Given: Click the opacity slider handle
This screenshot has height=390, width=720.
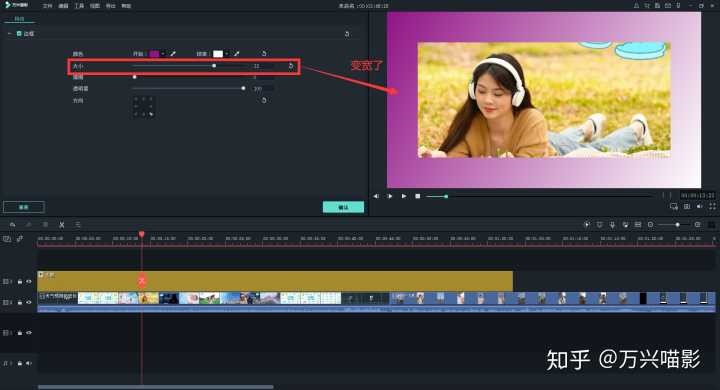Looking at the screenshot, I should click(x=243, y=88).
